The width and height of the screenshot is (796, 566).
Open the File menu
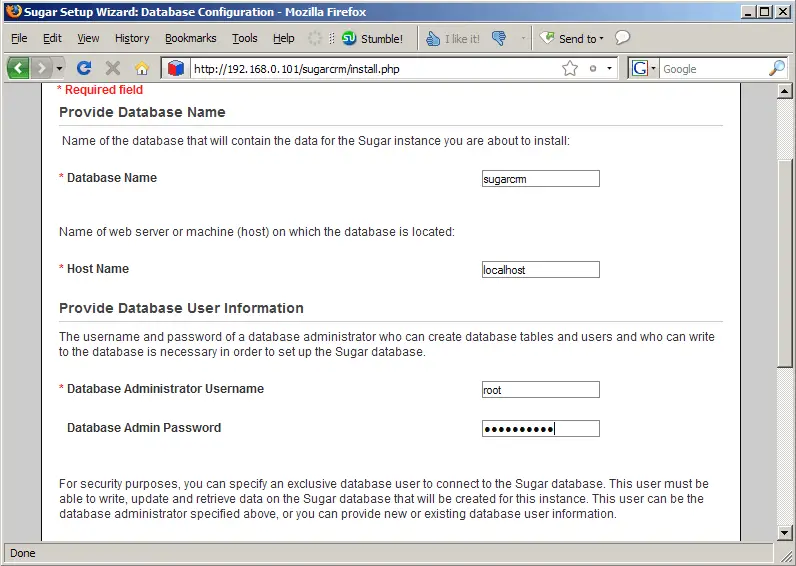coord(19,38)
